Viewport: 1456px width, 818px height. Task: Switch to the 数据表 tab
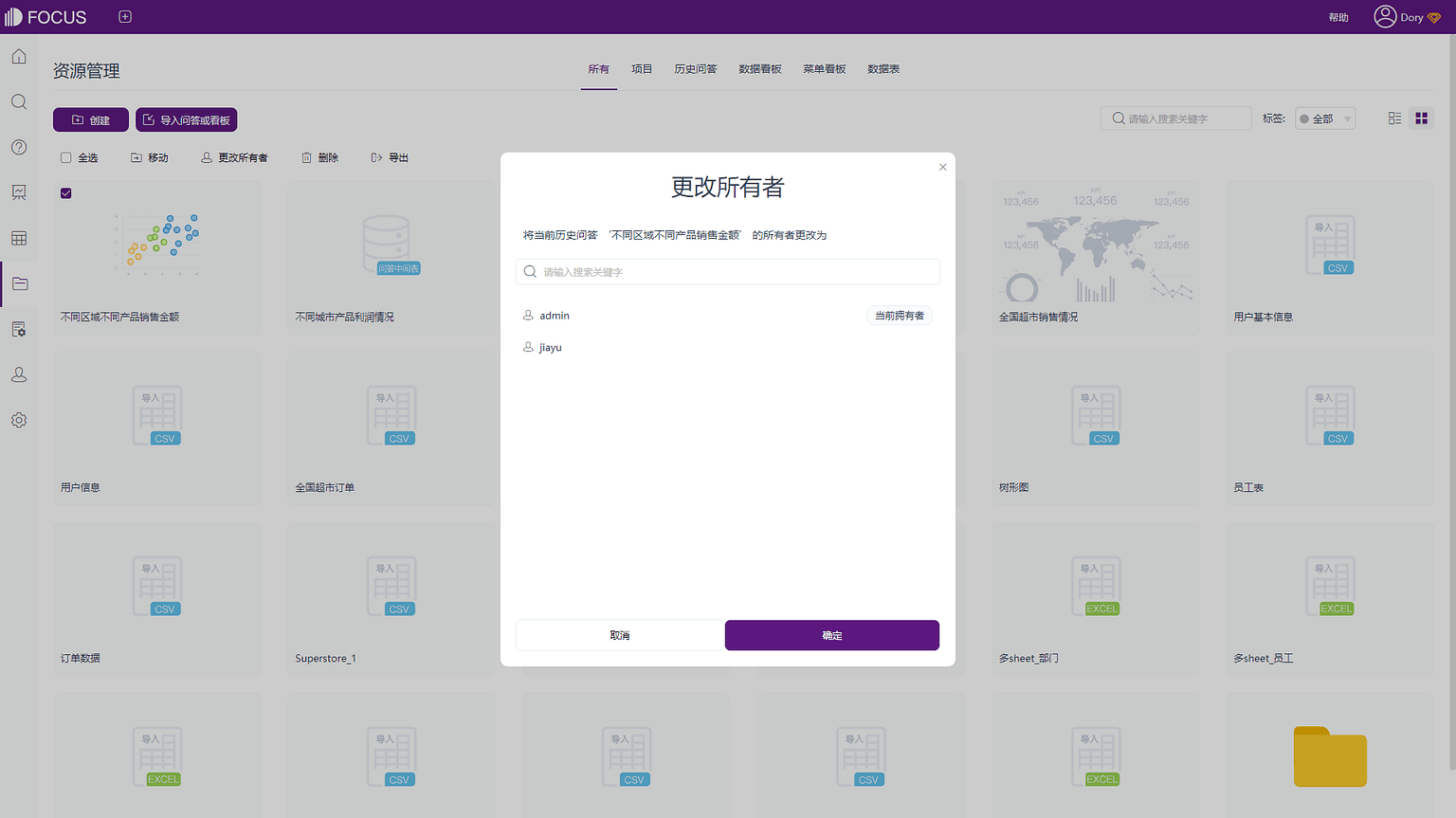point(883,69)
